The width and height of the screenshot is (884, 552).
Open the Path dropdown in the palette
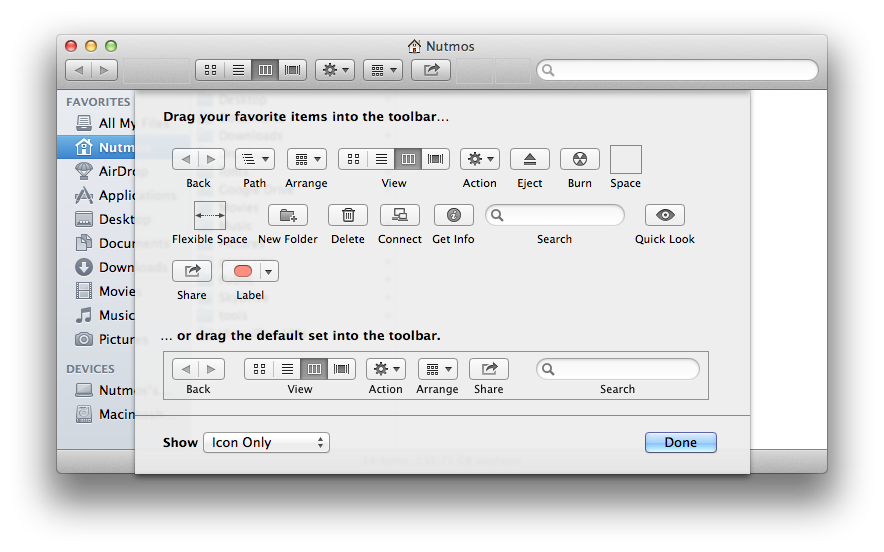[x=255, y=159]
